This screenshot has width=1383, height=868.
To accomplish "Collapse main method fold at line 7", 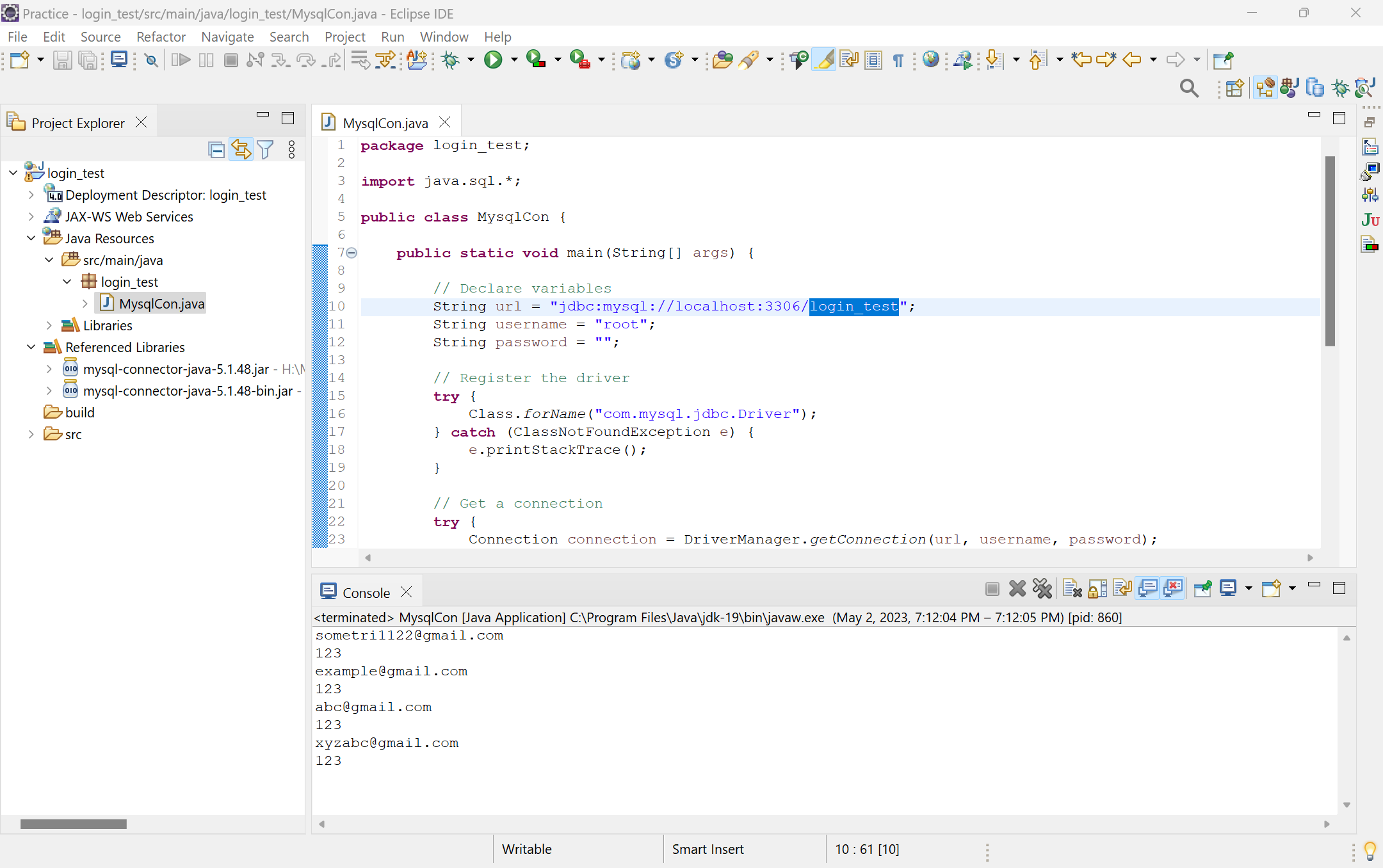I will click(x=352, y=253).
